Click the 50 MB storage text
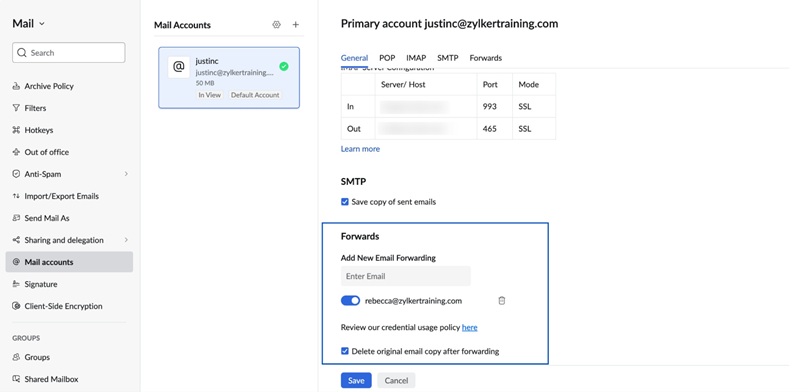This screenshot has height=392, width=811. tap(205, 83)
